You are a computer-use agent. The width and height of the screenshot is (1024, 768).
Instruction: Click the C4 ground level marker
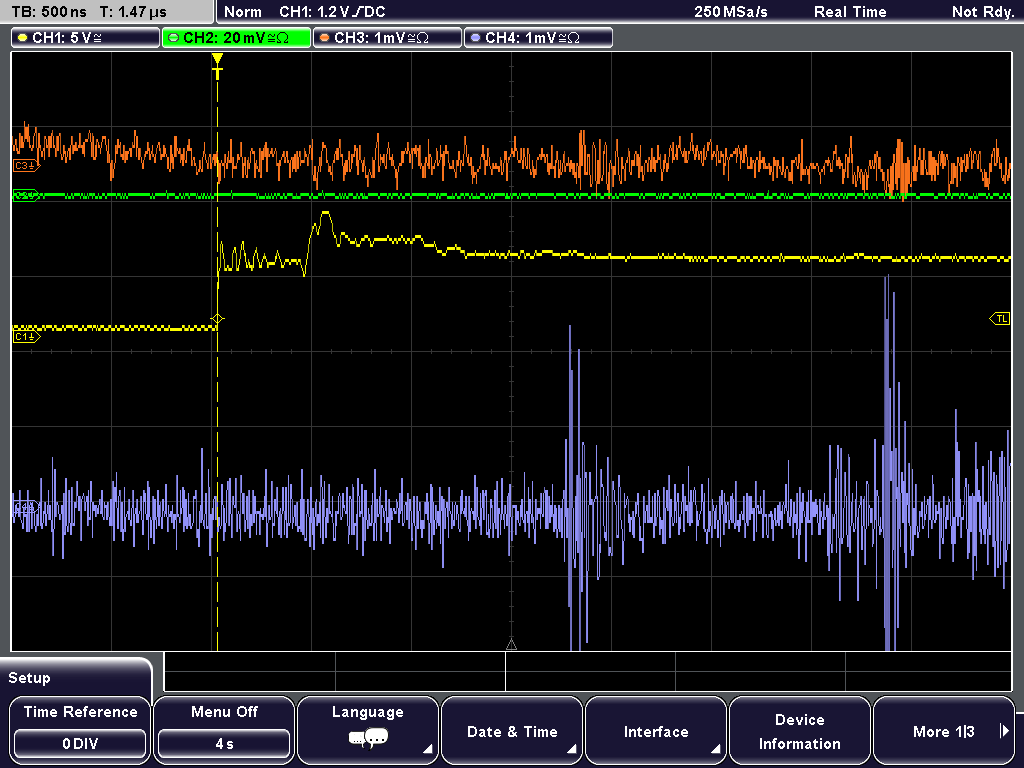point(27,507)
